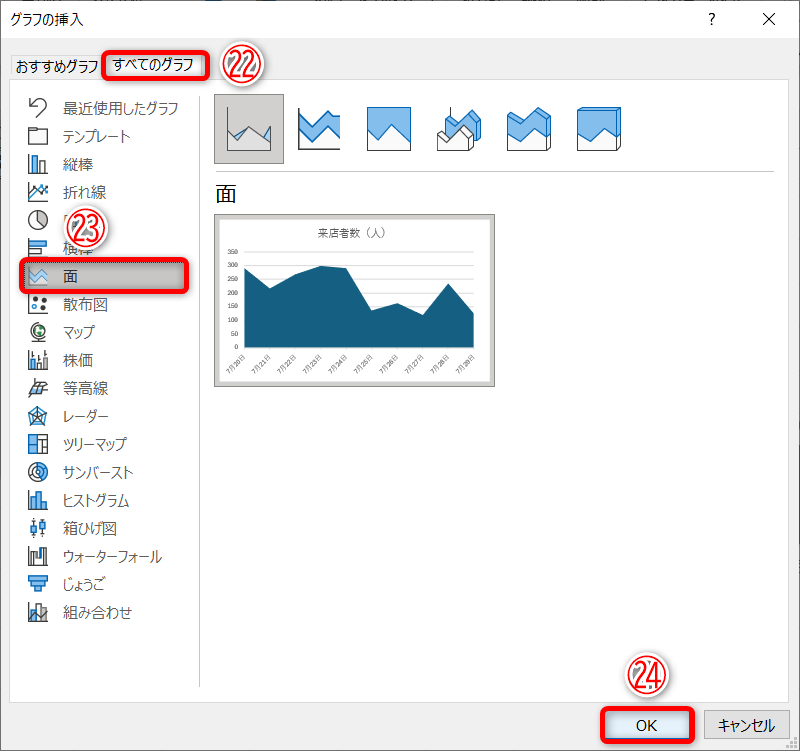Viewport: 800px width, 751px height.
Task: Click the 折れ線 line chart icon
Action: [38, 192]
